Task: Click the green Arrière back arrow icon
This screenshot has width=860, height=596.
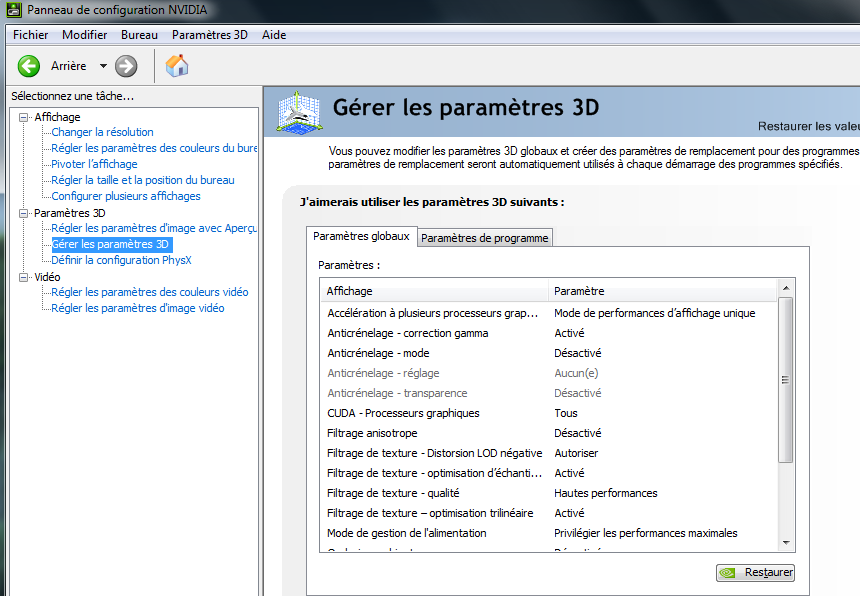Action: 29,66
